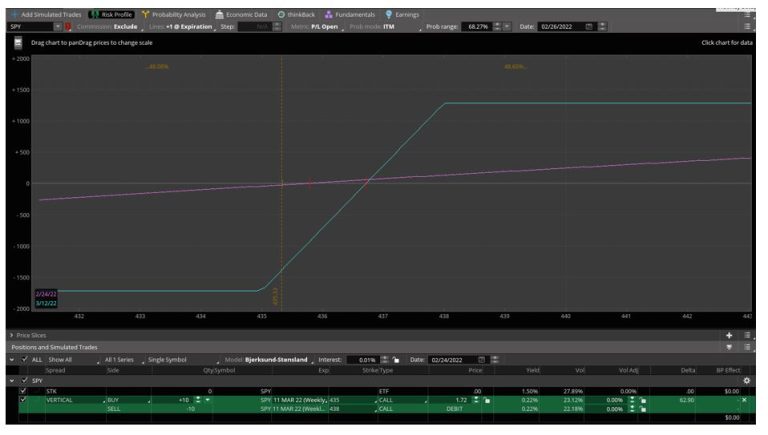Click the price slice icon beside the drag hint

tap(18, 43)
